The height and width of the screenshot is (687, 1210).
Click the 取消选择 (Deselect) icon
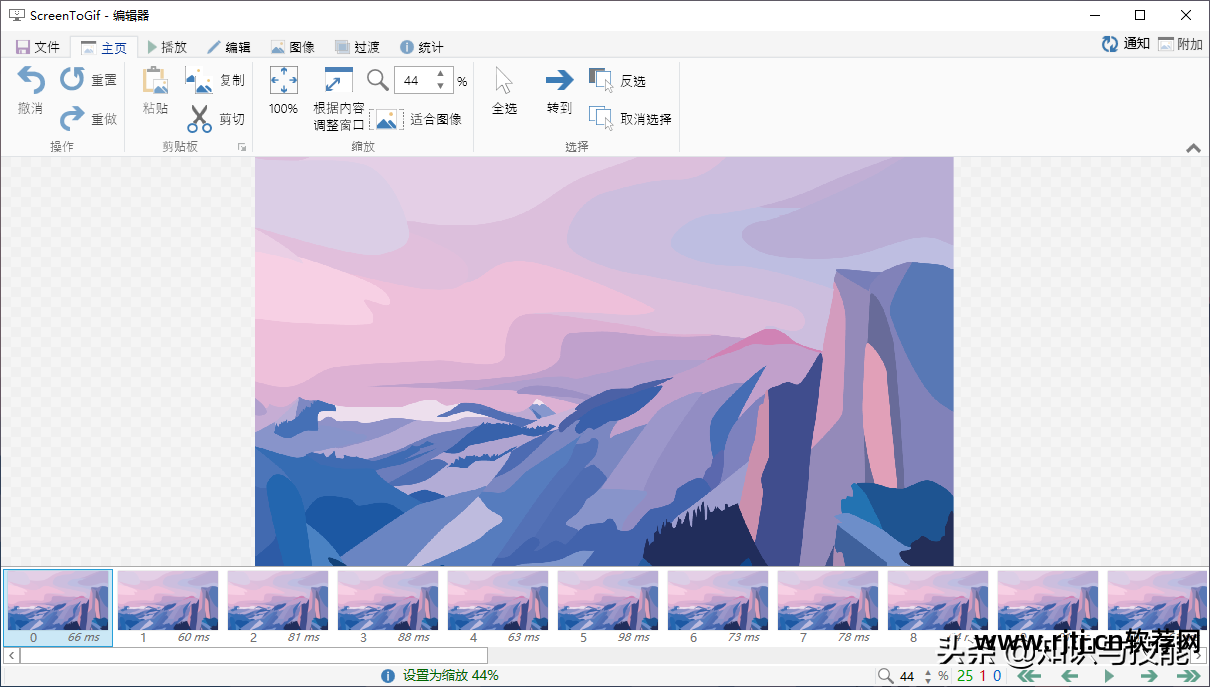(x=601, y=118)
